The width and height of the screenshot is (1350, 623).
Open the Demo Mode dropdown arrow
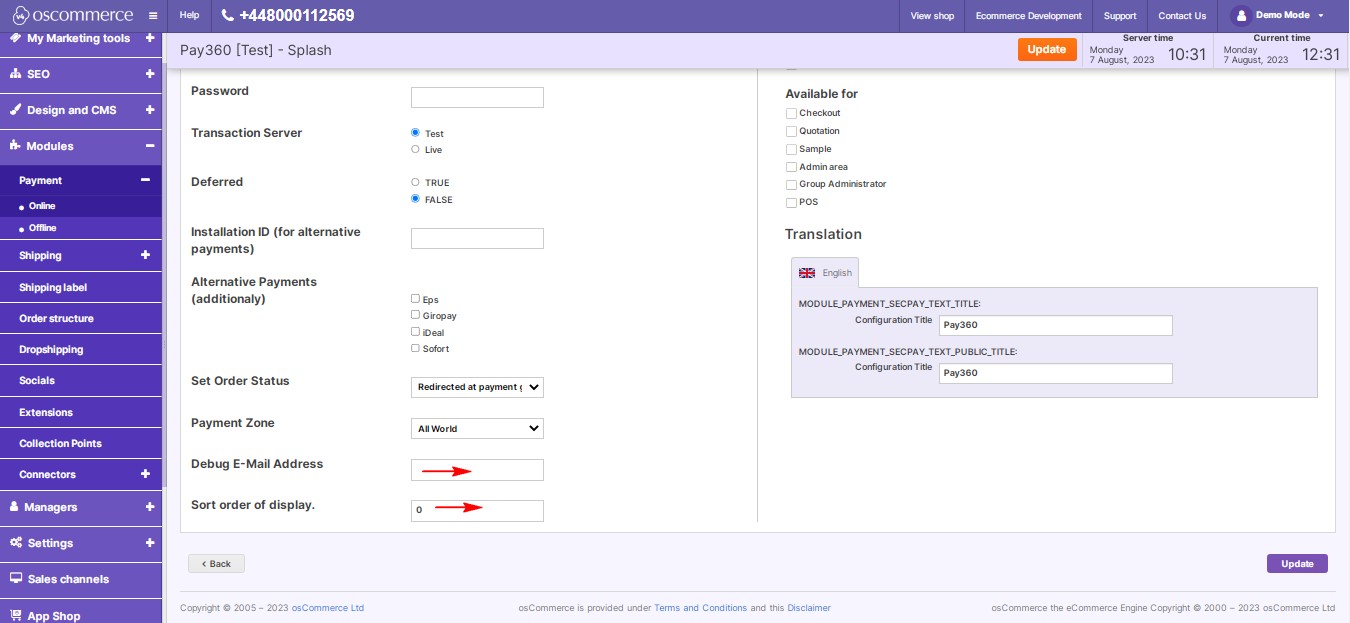(x=1321, y=16)
